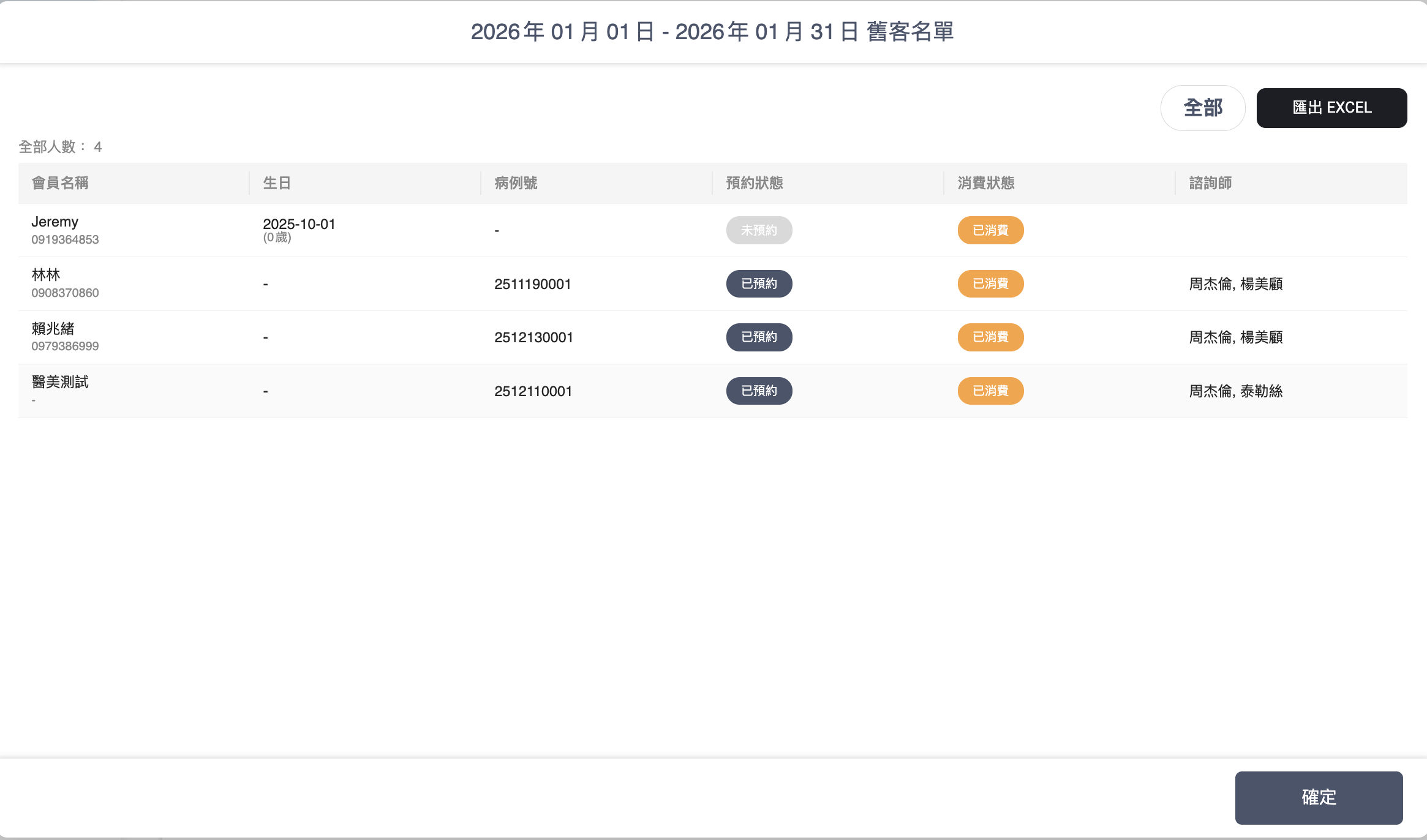This screenshot has width=1427, height=840.
Task: Click consultants 周杰倫, 泰勒絲 cell
Action: (x=1235, y=391)
